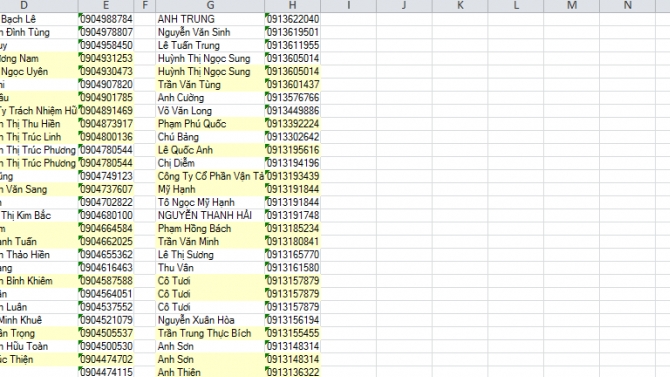This screenshot has height=377, width=670.
Task: Click Nguyễn Xuân Hòa cell
Action: [x=210, y=320]
